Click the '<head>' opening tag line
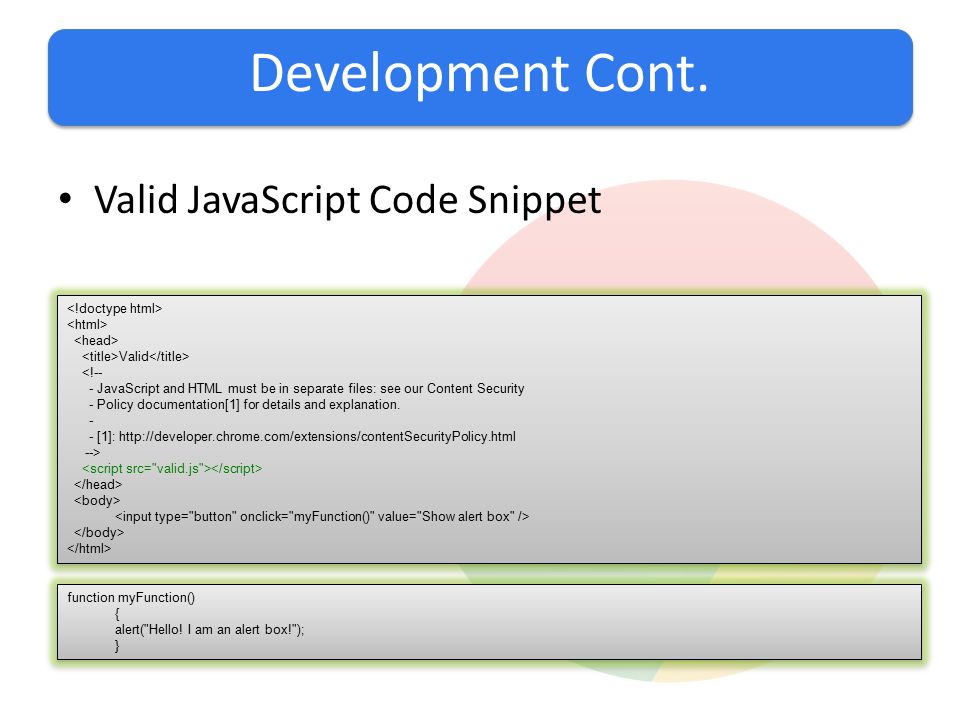960x720 pixels. coord(96,340)
